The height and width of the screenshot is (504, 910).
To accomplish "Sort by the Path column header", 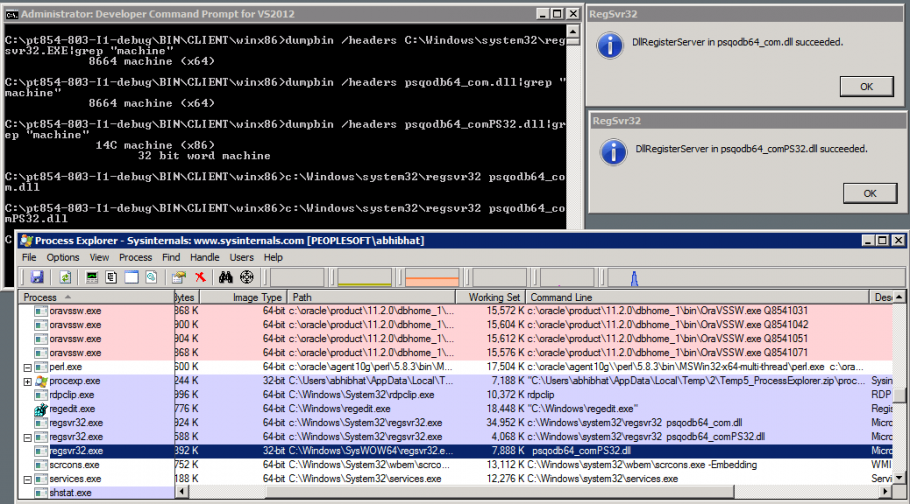I will (x=371, y=297).
